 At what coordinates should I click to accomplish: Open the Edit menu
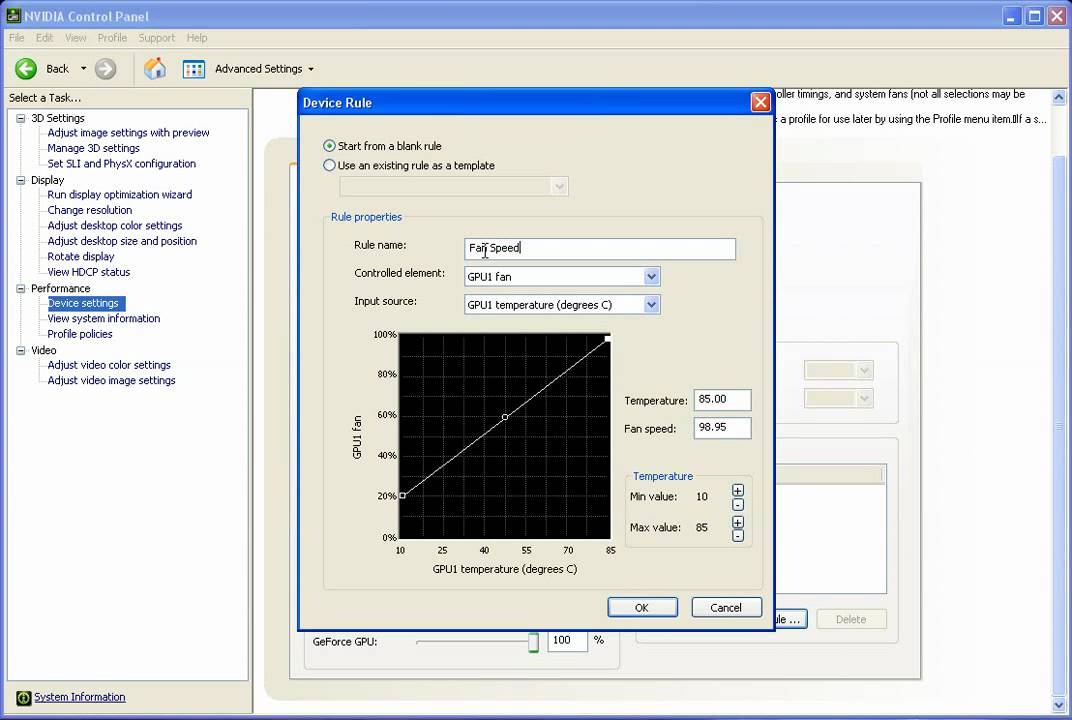44,38
